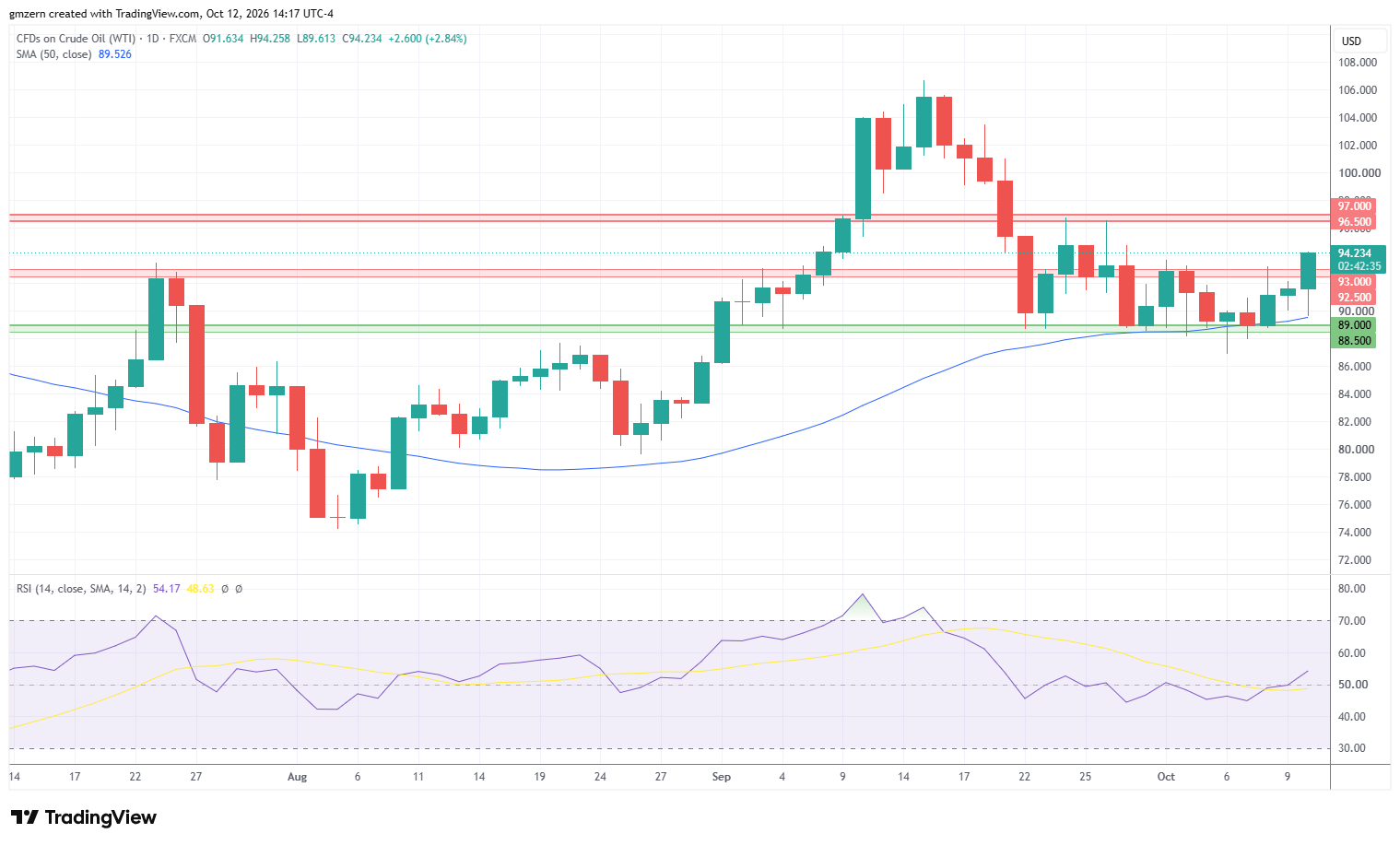Select the 97.000 resistance price label
The width and height of the screenshot is (1400, 845).
(1355, 206)
